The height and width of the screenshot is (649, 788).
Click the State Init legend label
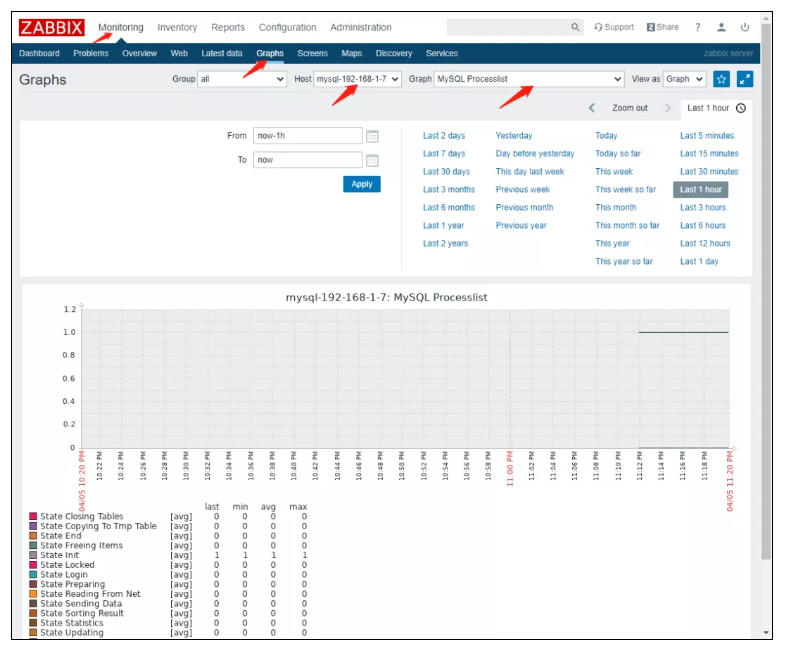click(x=59, y=555)
